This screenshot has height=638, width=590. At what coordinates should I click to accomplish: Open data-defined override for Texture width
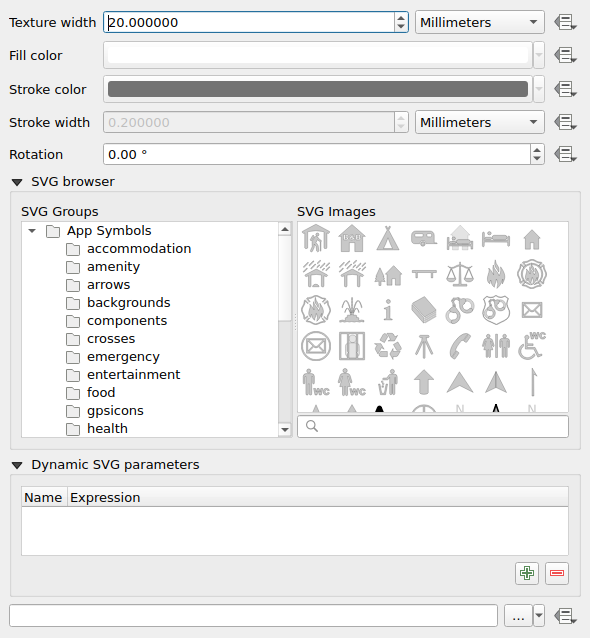(x=566, y=22)
